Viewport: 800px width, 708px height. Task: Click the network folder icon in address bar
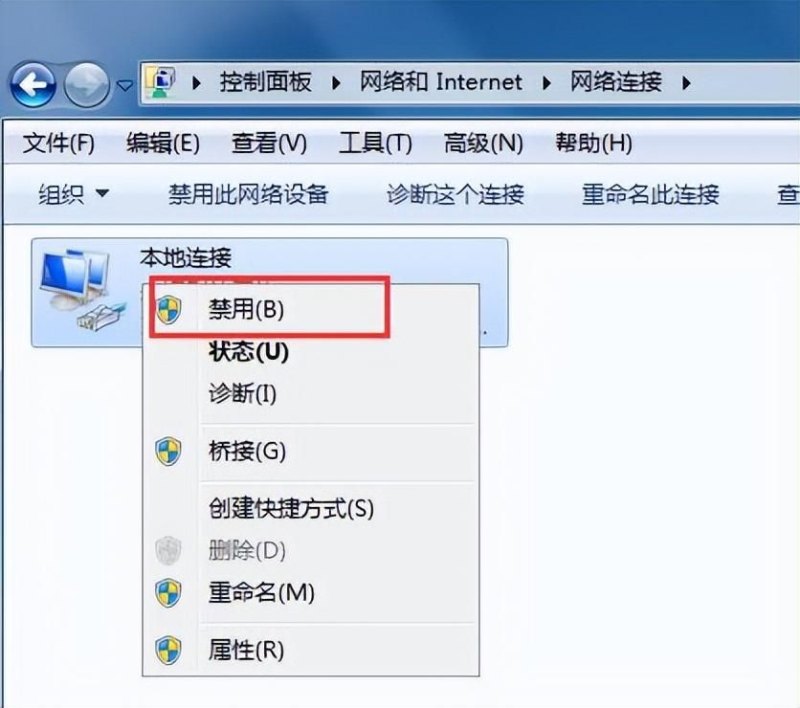(x=161, y=82)
